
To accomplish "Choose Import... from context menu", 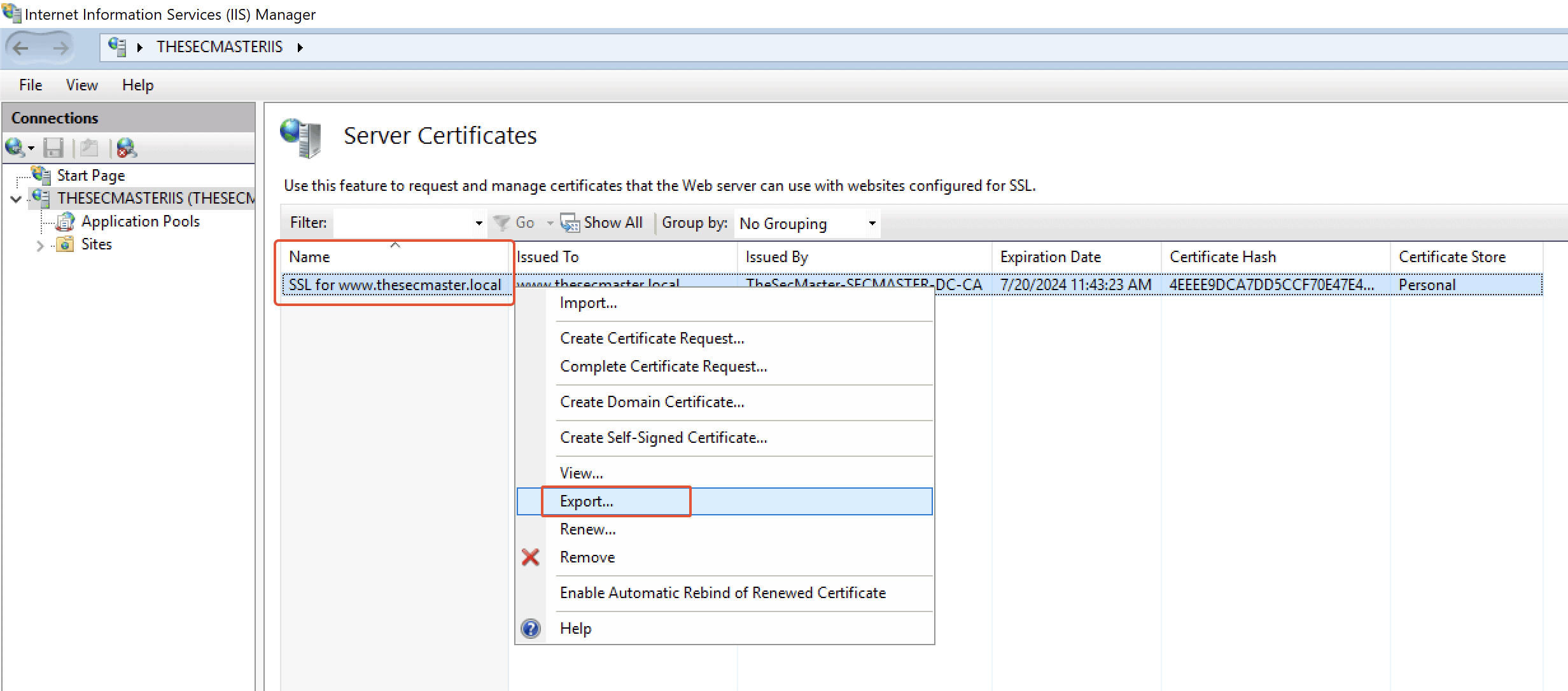I will (x=724, y=303).
